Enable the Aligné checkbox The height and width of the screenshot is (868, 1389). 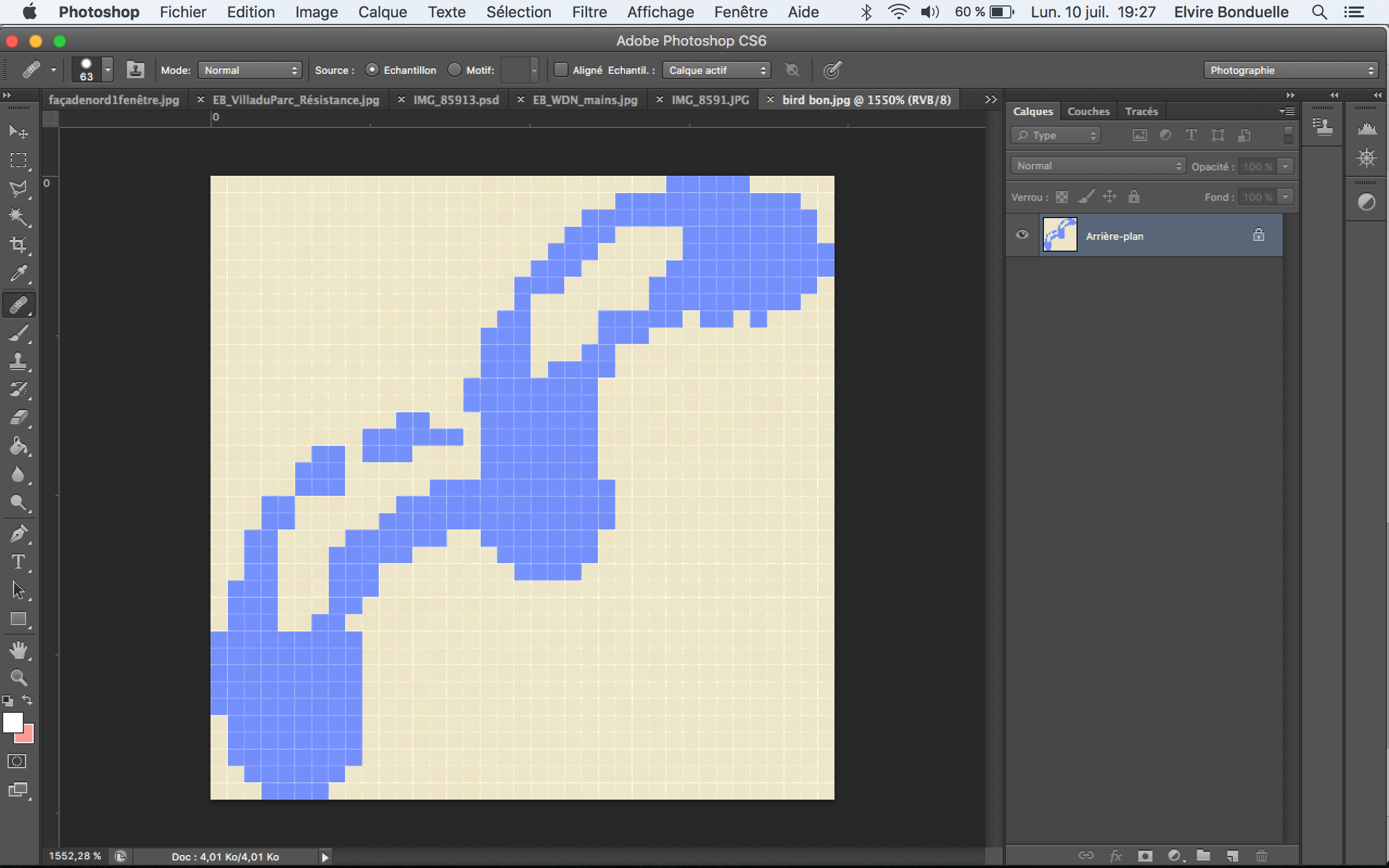[561, 70]
